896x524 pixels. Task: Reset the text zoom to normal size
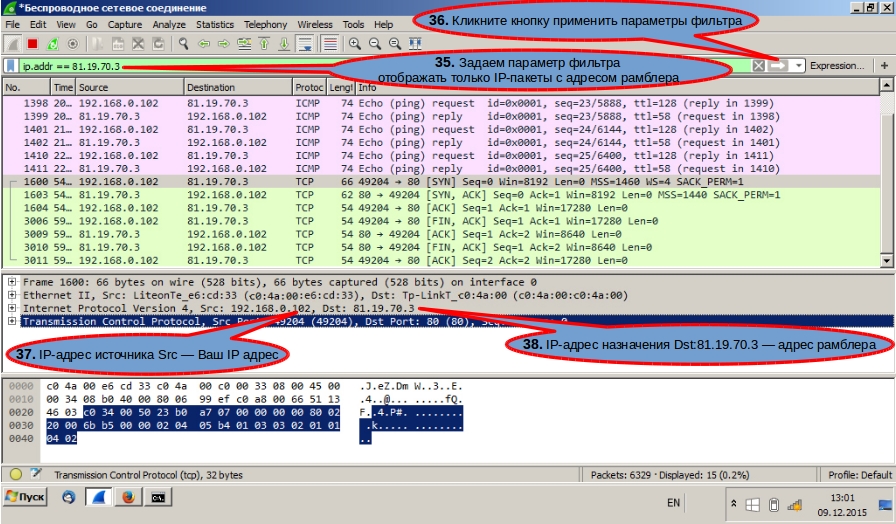[x=395, y=44]
